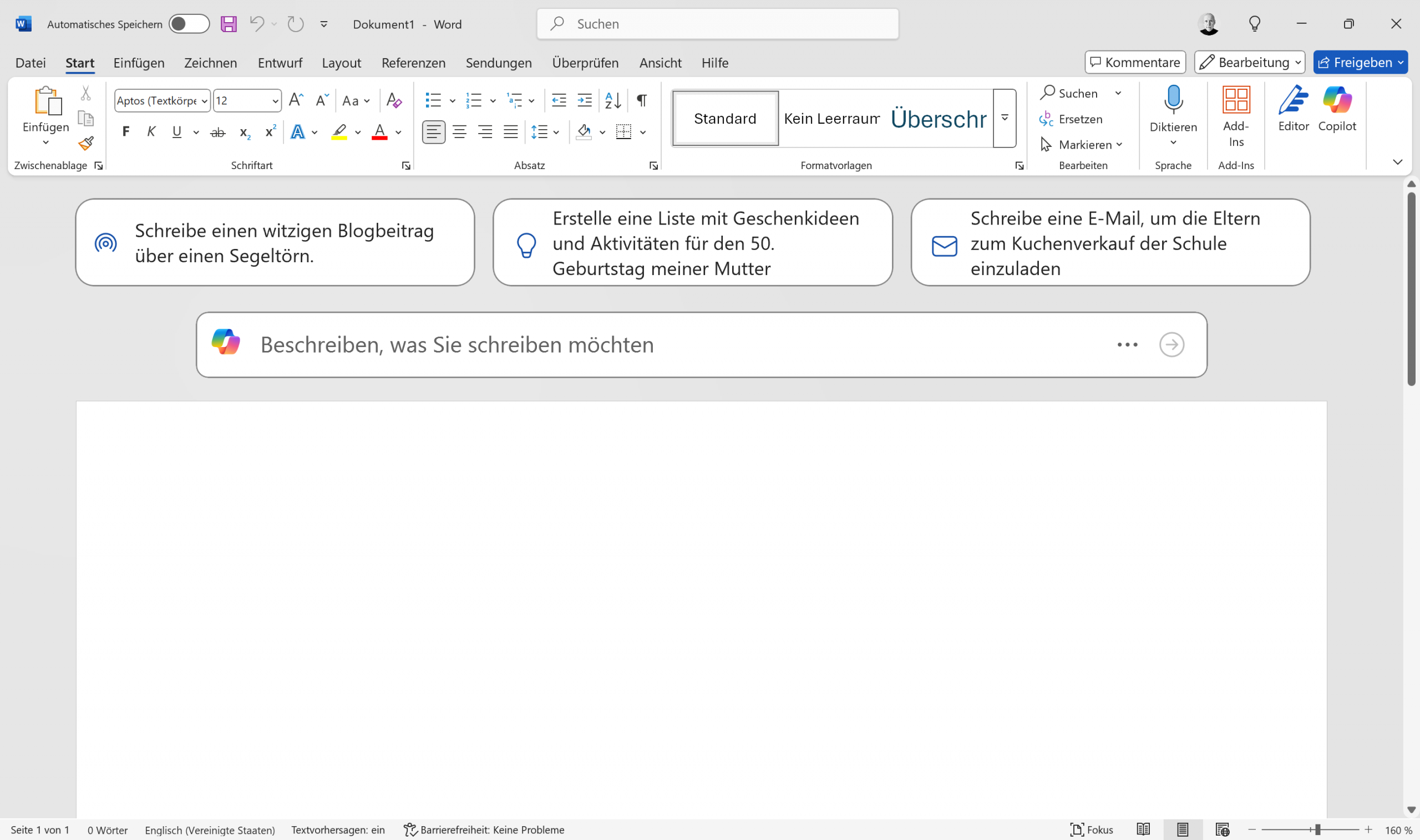Click the yellow text highlight color swatch

(x=339, y=133)
